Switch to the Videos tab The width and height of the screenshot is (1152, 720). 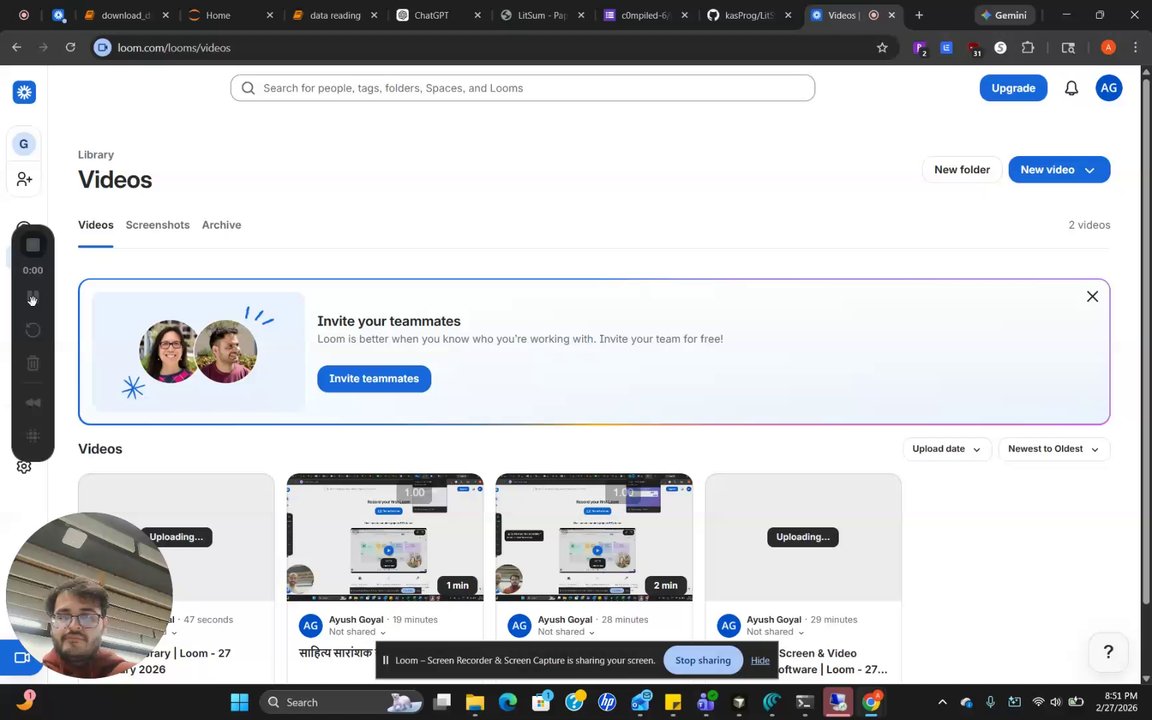click(96, 225)
